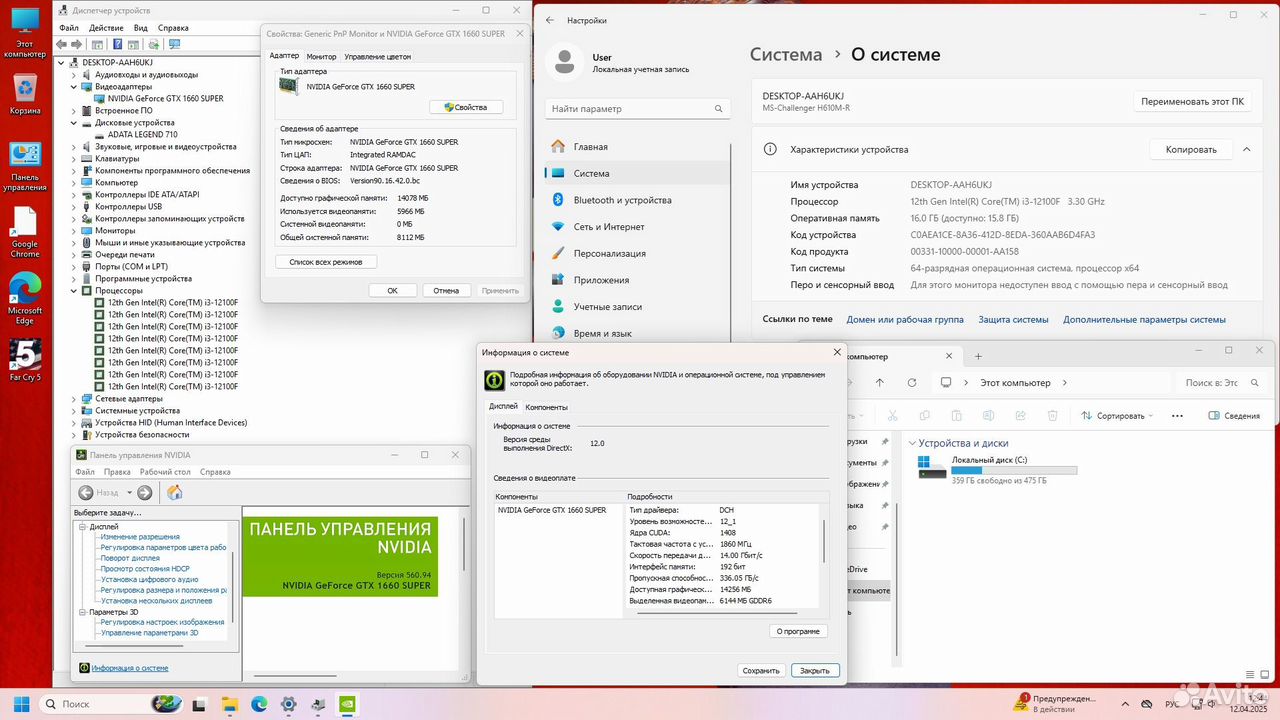Screen dimensions: 1280x720
Task: Collapse the Процессоры node in Device Manager
Action: [74, 291]
